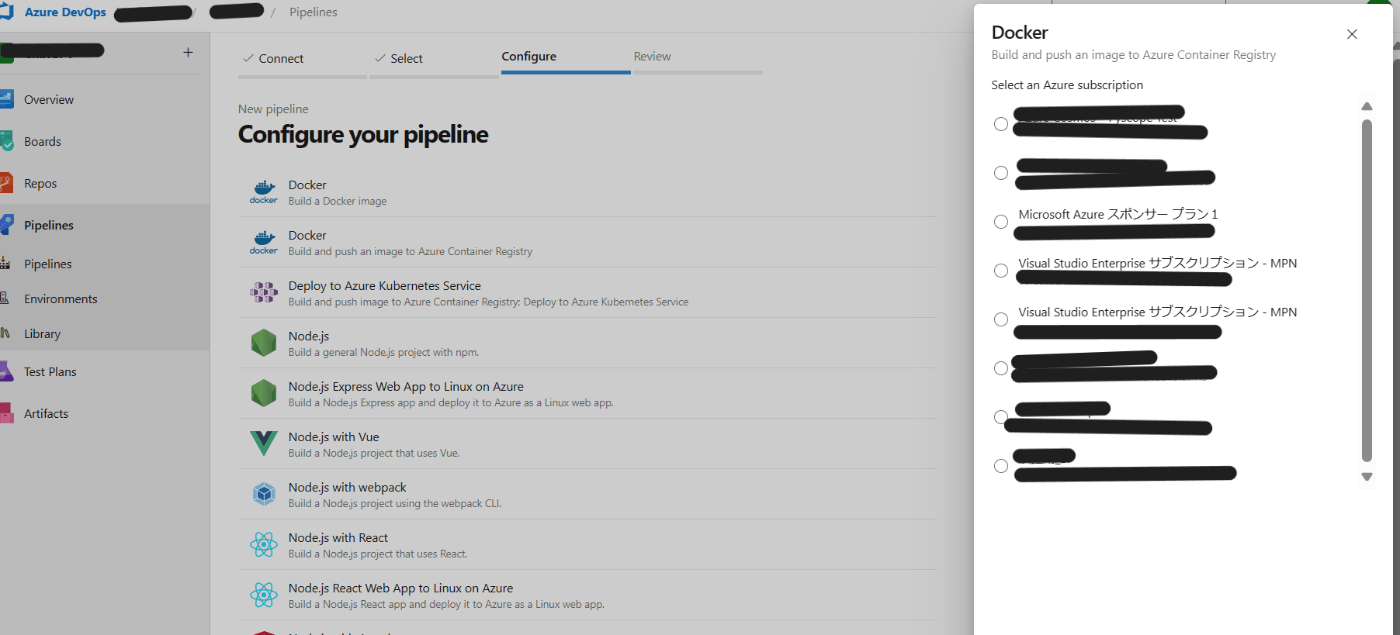Select the Repos sidebar icon
This screenshot has width=1400, height=635.
tap(6, 183)
